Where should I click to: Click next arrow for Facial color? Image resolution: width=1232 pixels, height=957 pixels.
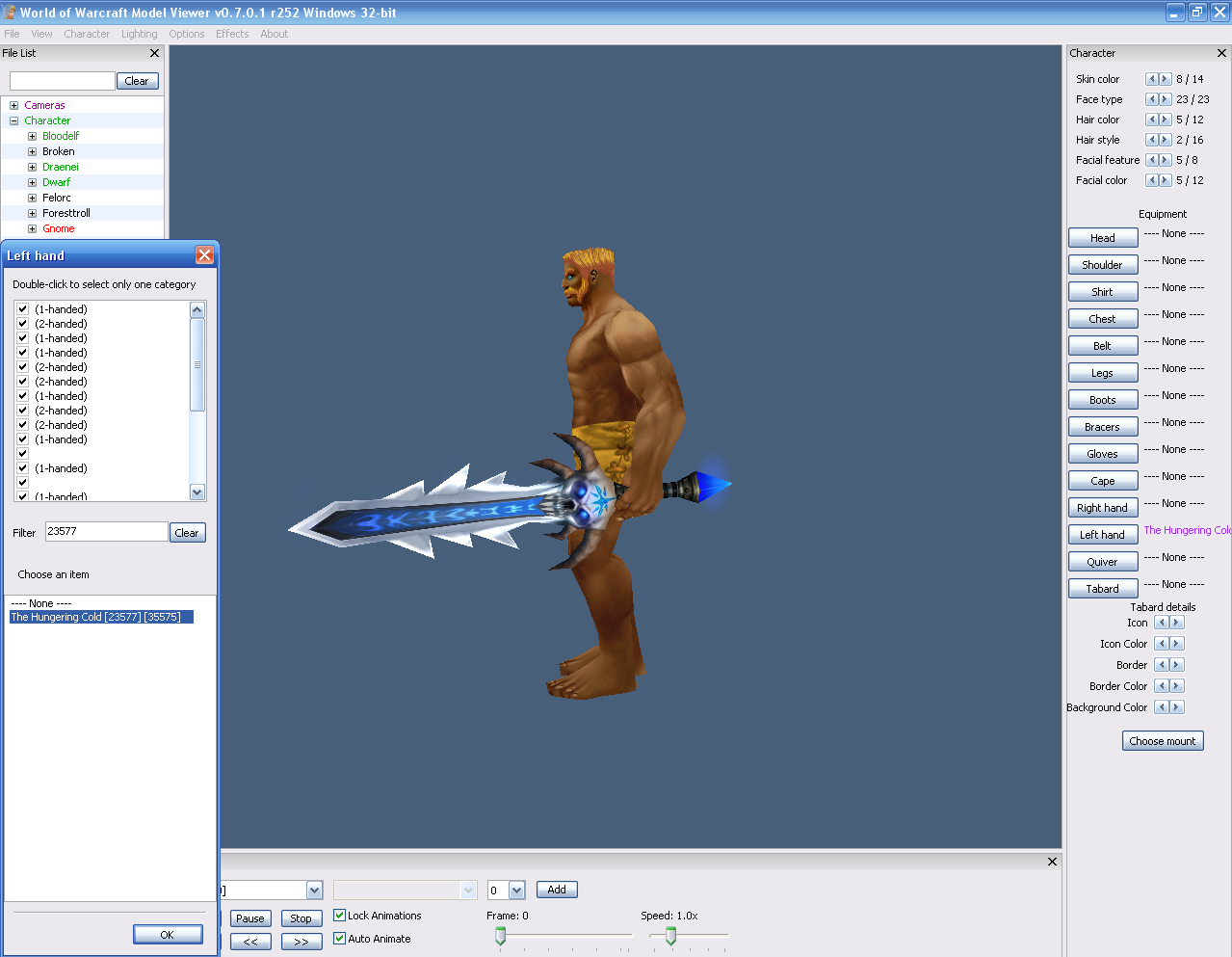click(x=1165, y=180)
